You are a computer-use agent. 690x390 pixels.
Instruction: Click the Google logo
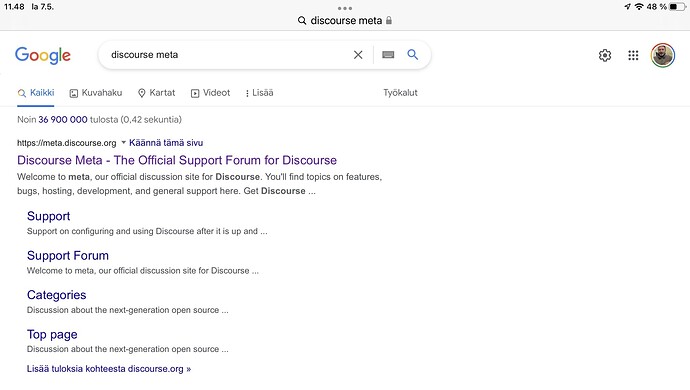tap(43, 55)
